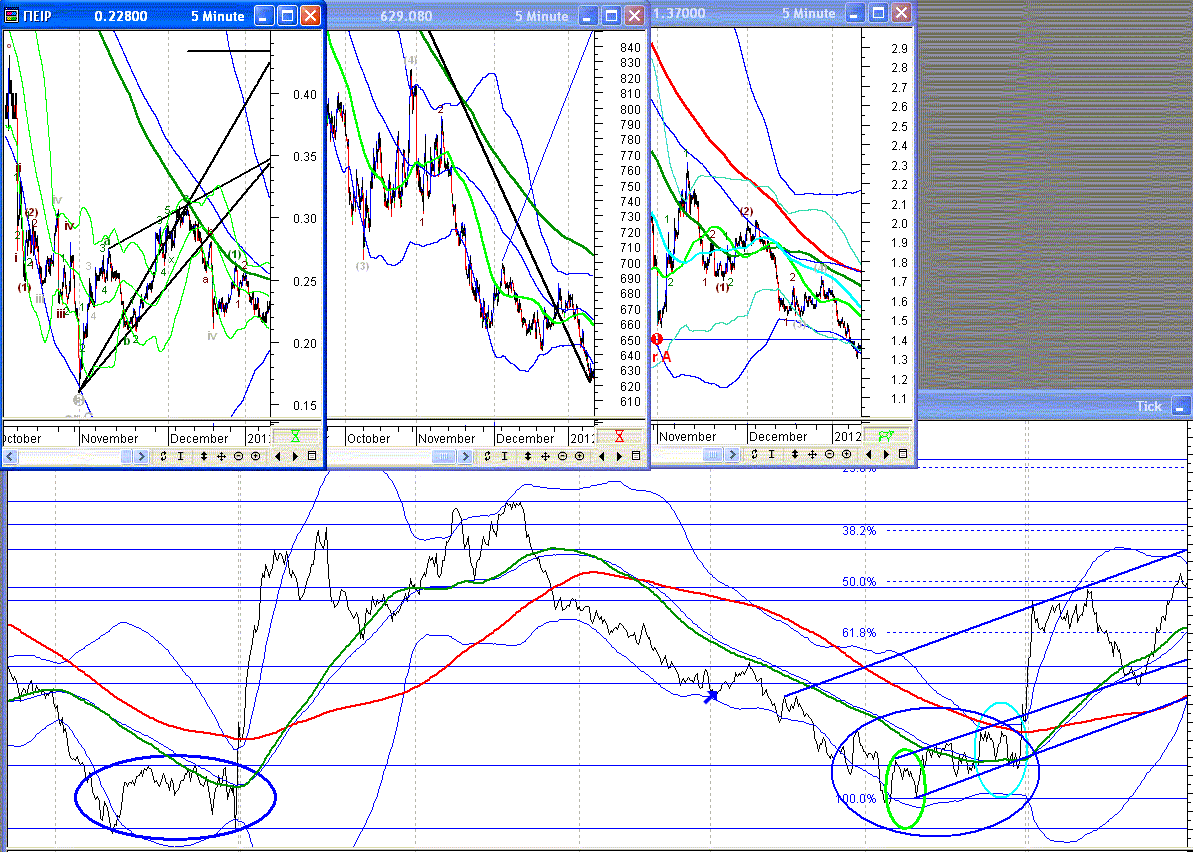Zoom in using plus icon in 1.37000 chart
This screenshot has width=1193, height=852.
846,454
